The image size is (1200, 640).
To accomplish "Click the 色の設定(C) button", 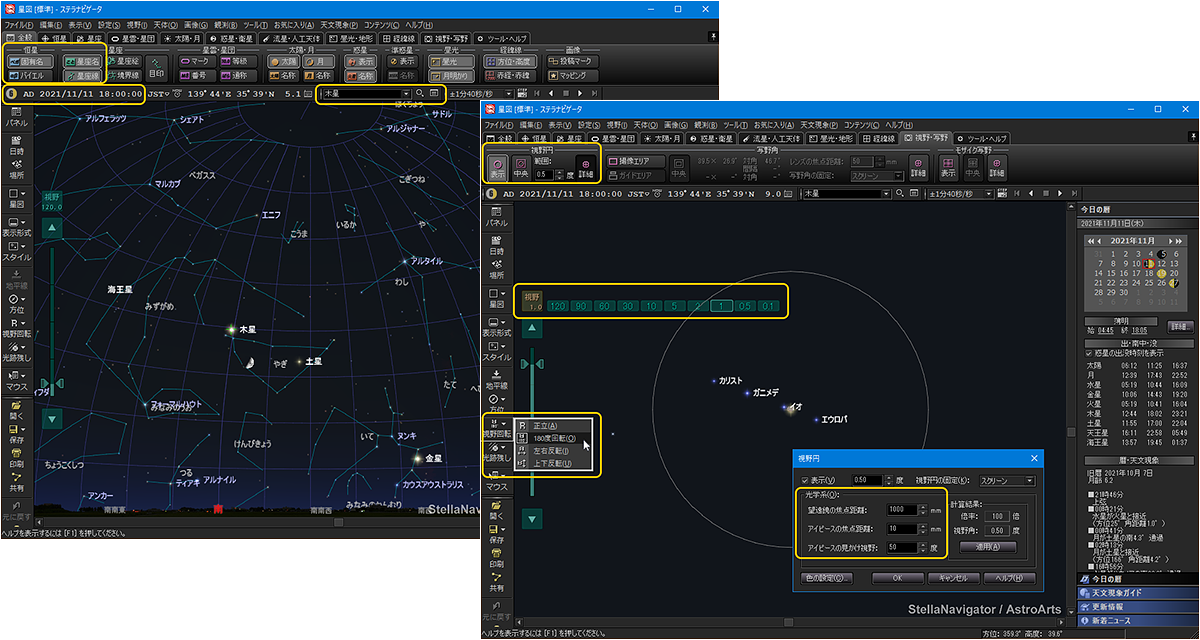I will (x=827, y=578).
